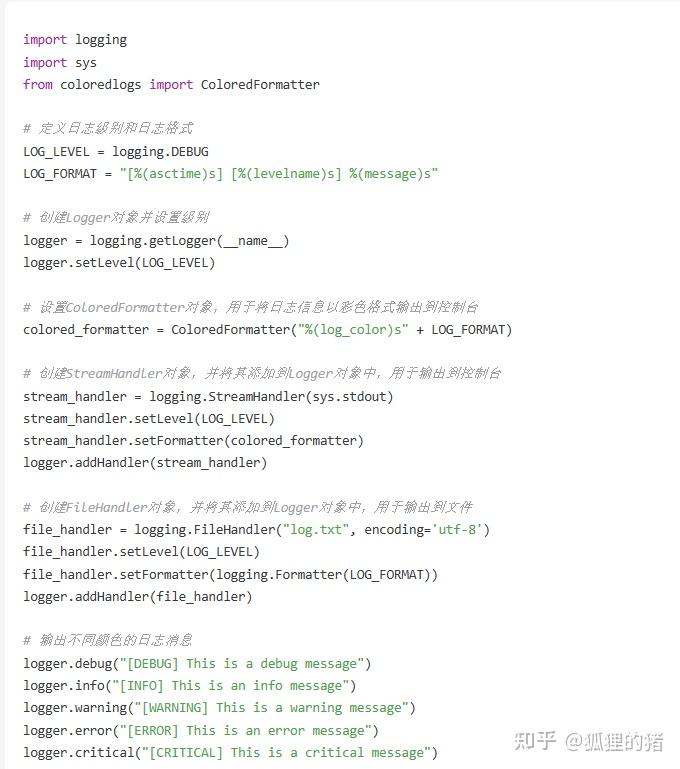Click the 'utf-8' encoding string

tap(457, 530)
